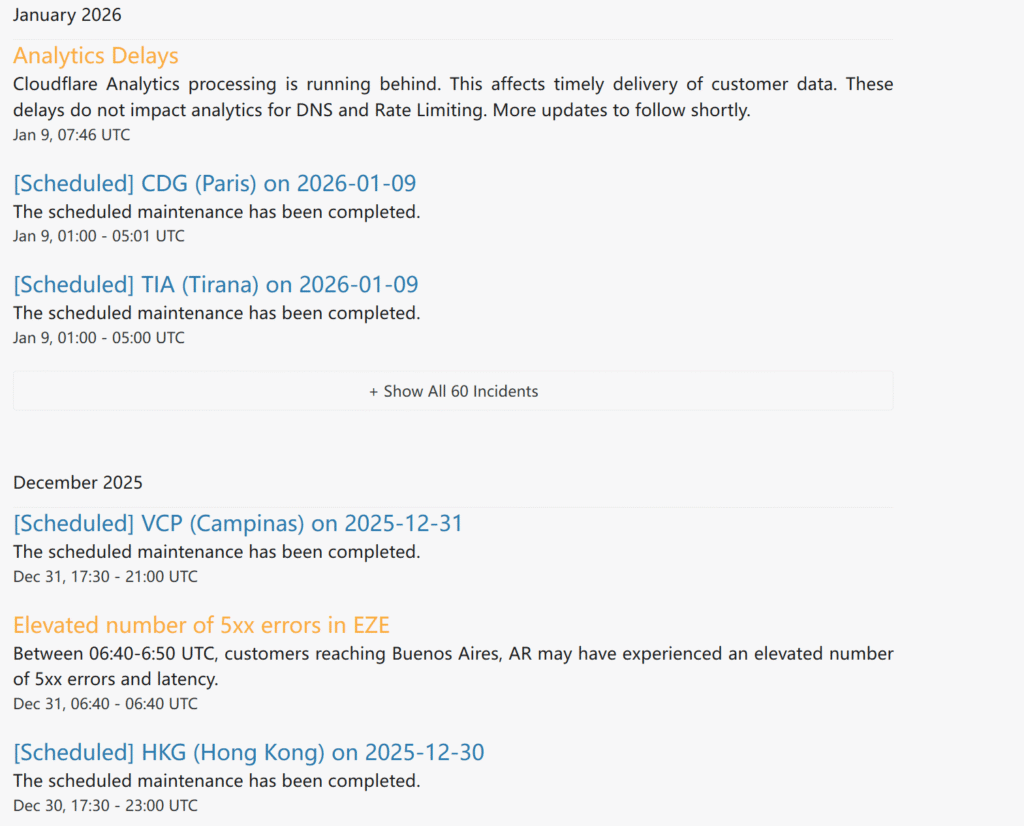Open the 2025-12-31 Campinas maintenance entry
The image size is (1024, 826).
point(237,523)
